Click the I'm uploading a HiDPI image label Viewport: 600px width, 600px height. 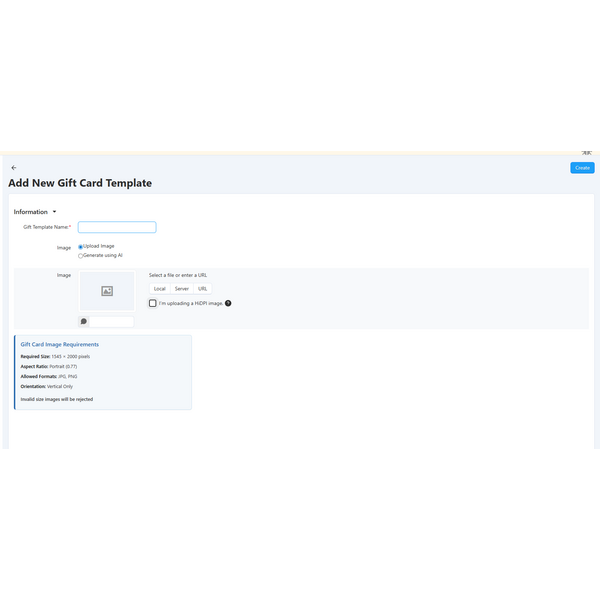[190, 303]
